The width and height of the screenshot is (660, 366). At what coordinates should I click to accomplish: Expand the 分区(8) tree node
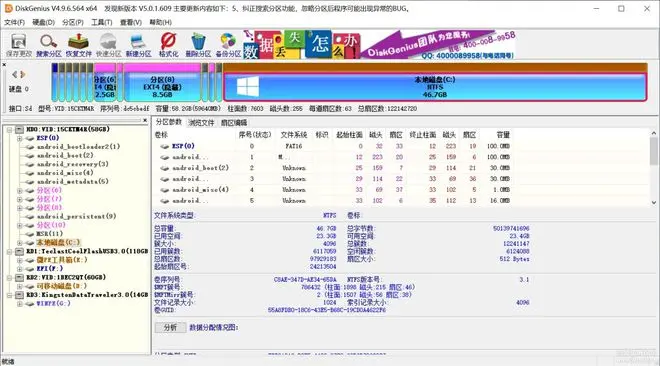(x=19, y=208)
